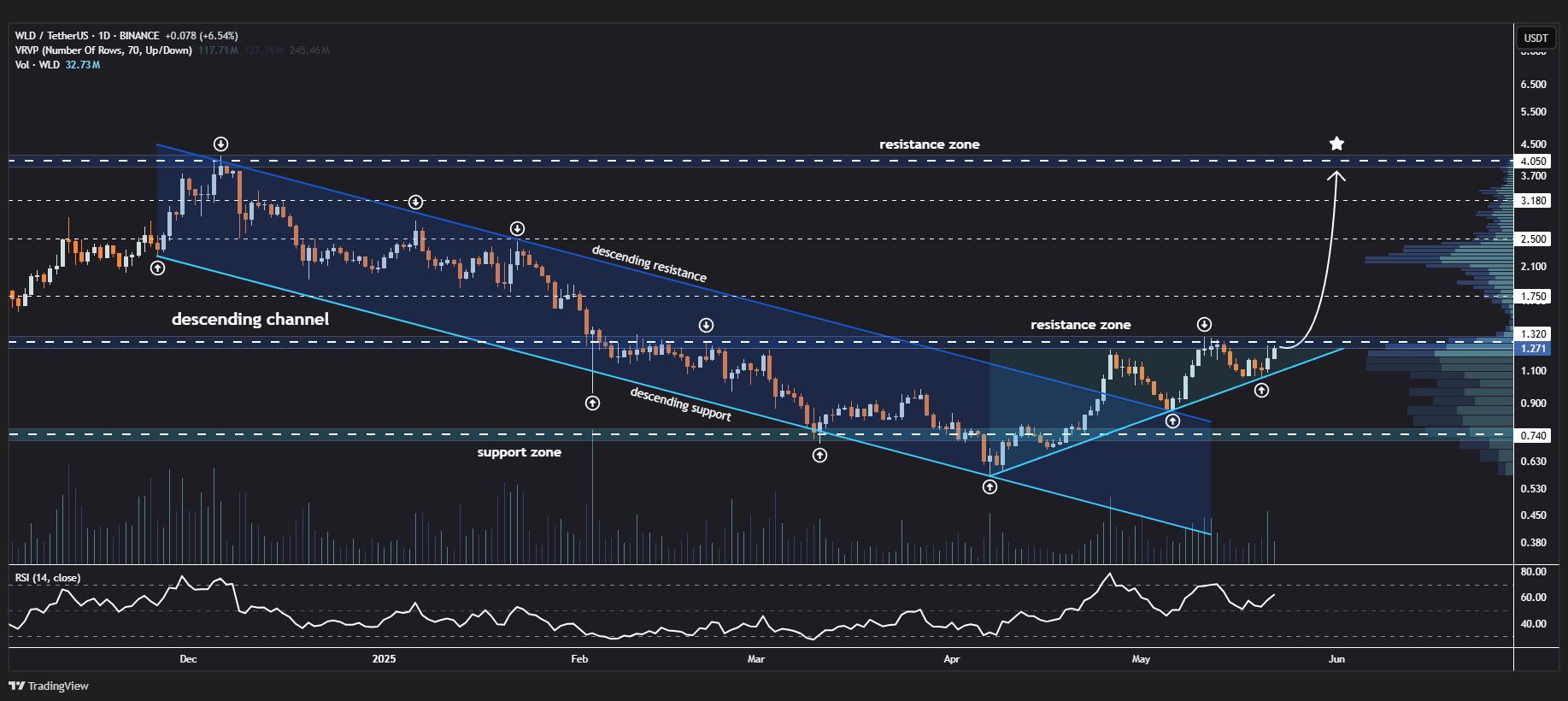This screenshot has height=701, width=1568.
Task: Select down-arrow marker at channel's highest peak
Action: tap(220, 144)
